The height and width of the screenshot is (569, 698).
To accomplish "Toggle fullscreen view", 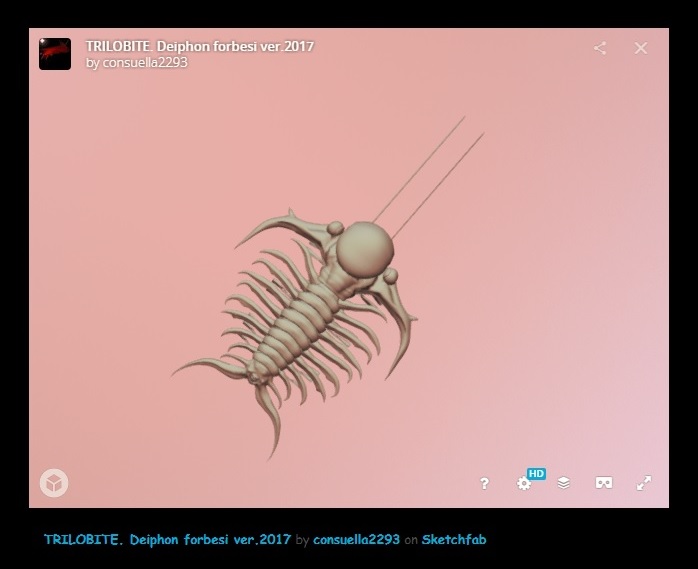I will pyautogui.click(x=644, y=483).
